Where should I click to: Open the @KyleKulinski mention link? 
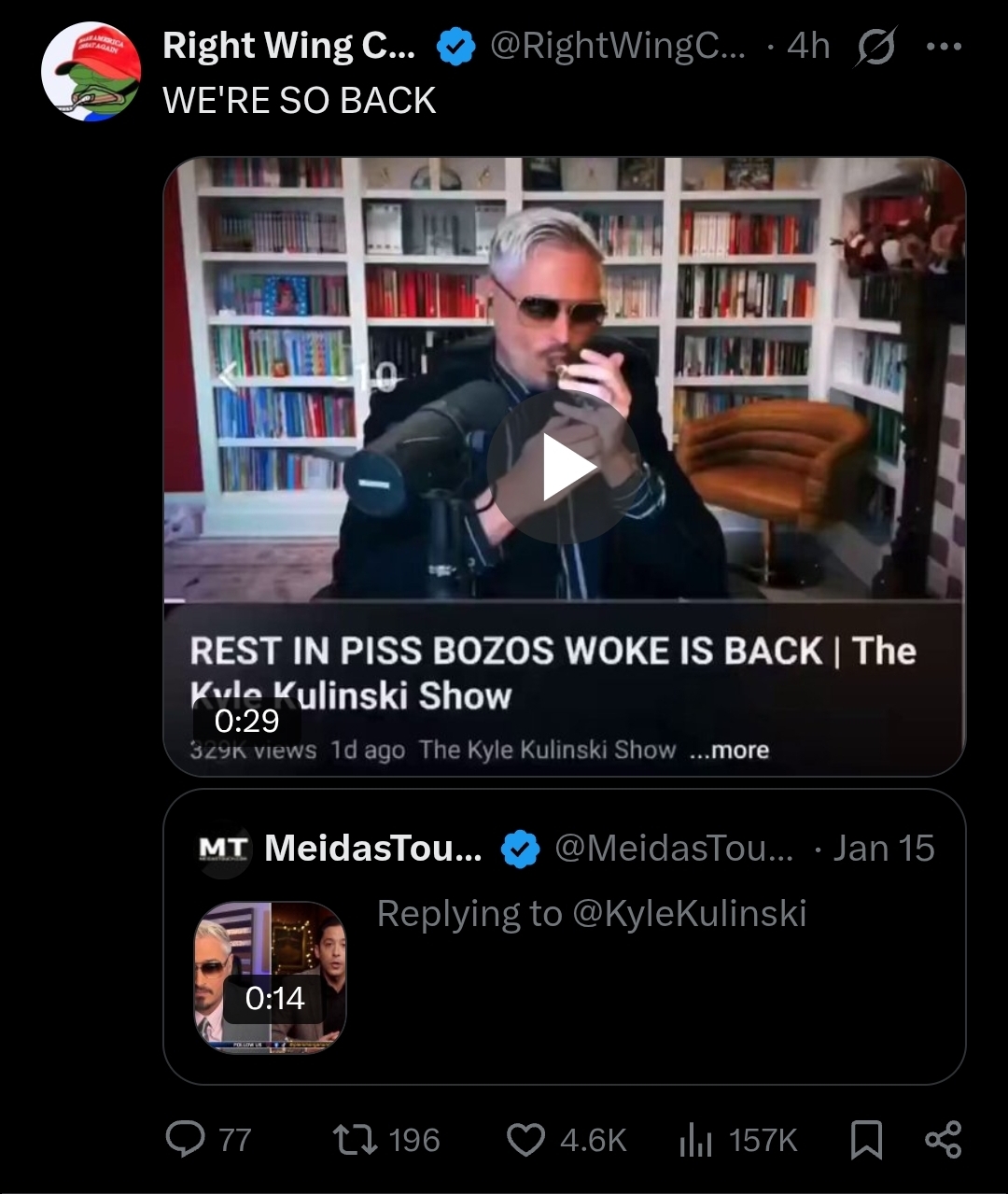coord(689,913)
